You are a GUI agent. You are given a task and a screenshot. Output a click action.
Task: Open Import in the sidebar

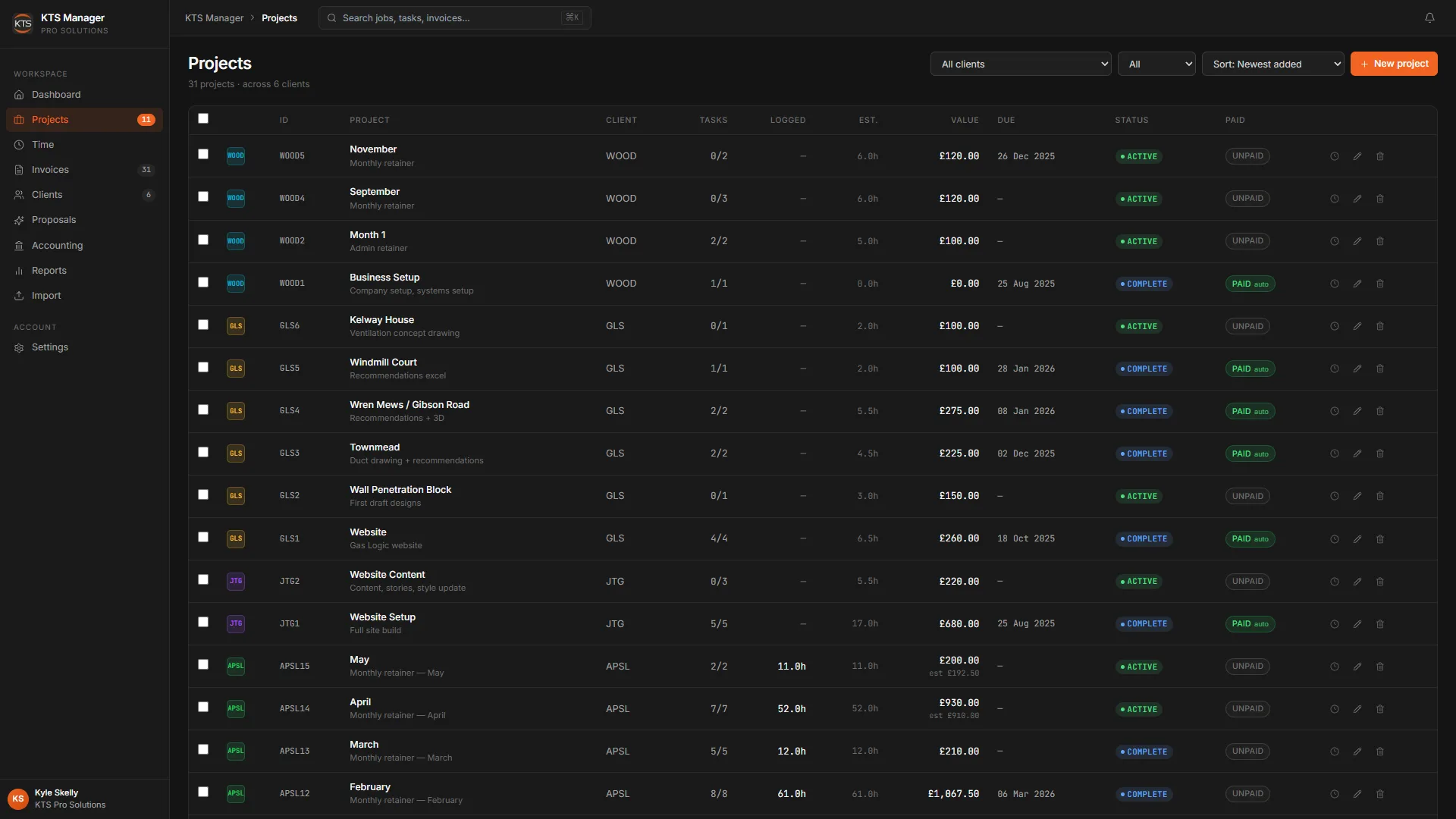pyautogui.click(x=84, y=296)
